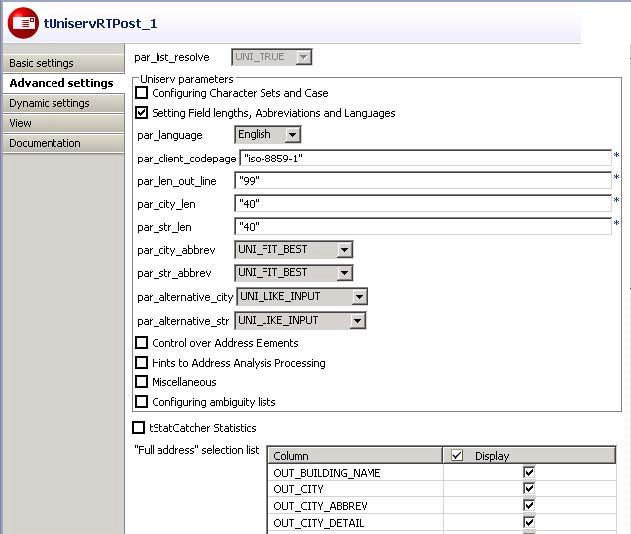The image size is (631, 534).
Task: Uncheck Display for OUT_CITY_ABBREV row
Action: click(x=529, y=506)
